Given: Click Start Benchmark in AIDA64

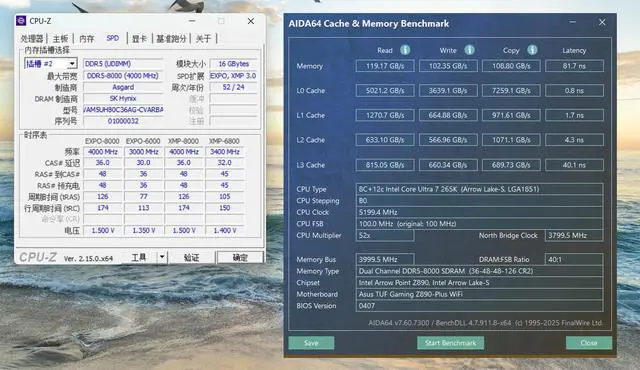Looking at the screenshot, I should (450, 343).
